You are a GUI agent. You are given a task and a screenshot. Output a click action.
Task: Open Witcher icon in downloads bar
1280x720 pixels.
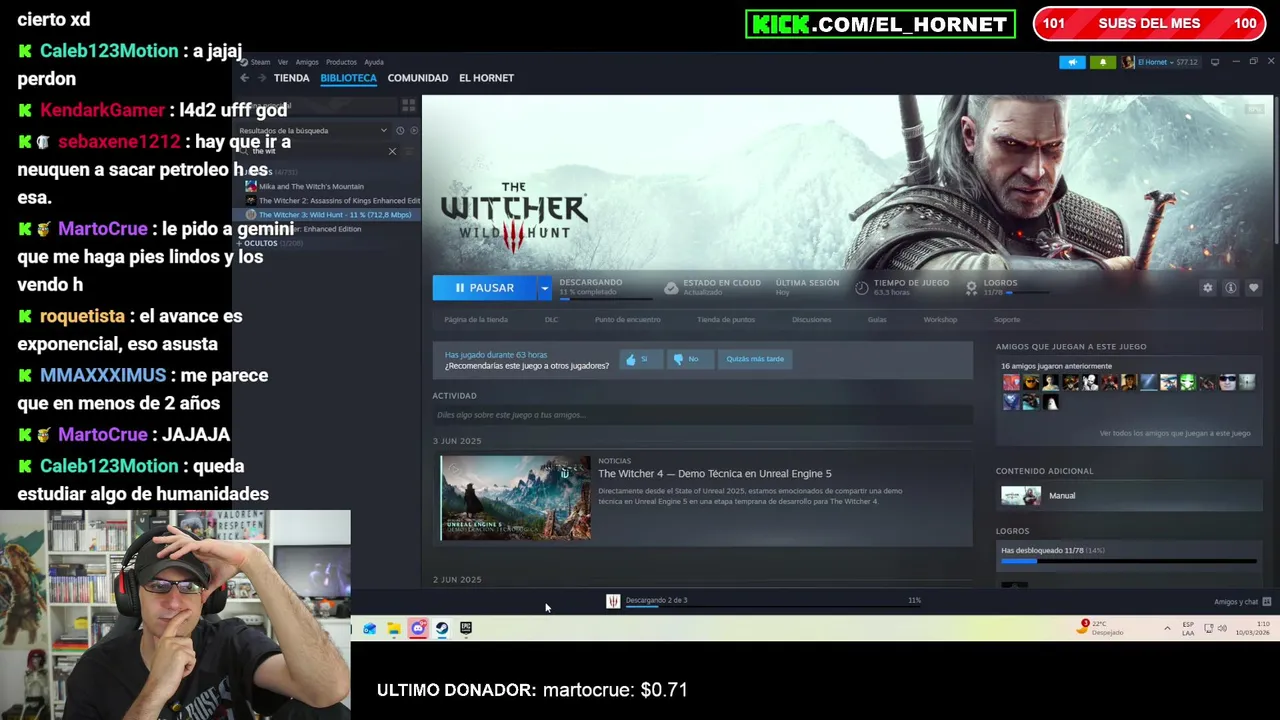point(613,601)
